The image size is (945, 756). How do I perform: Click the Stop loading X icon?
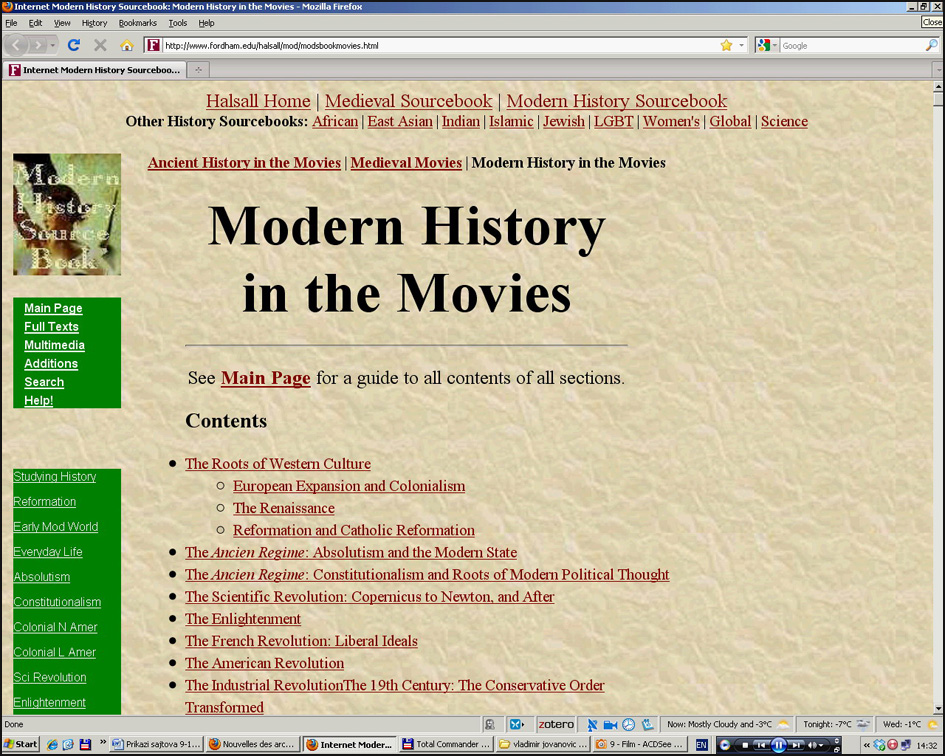tap(100, 45)
